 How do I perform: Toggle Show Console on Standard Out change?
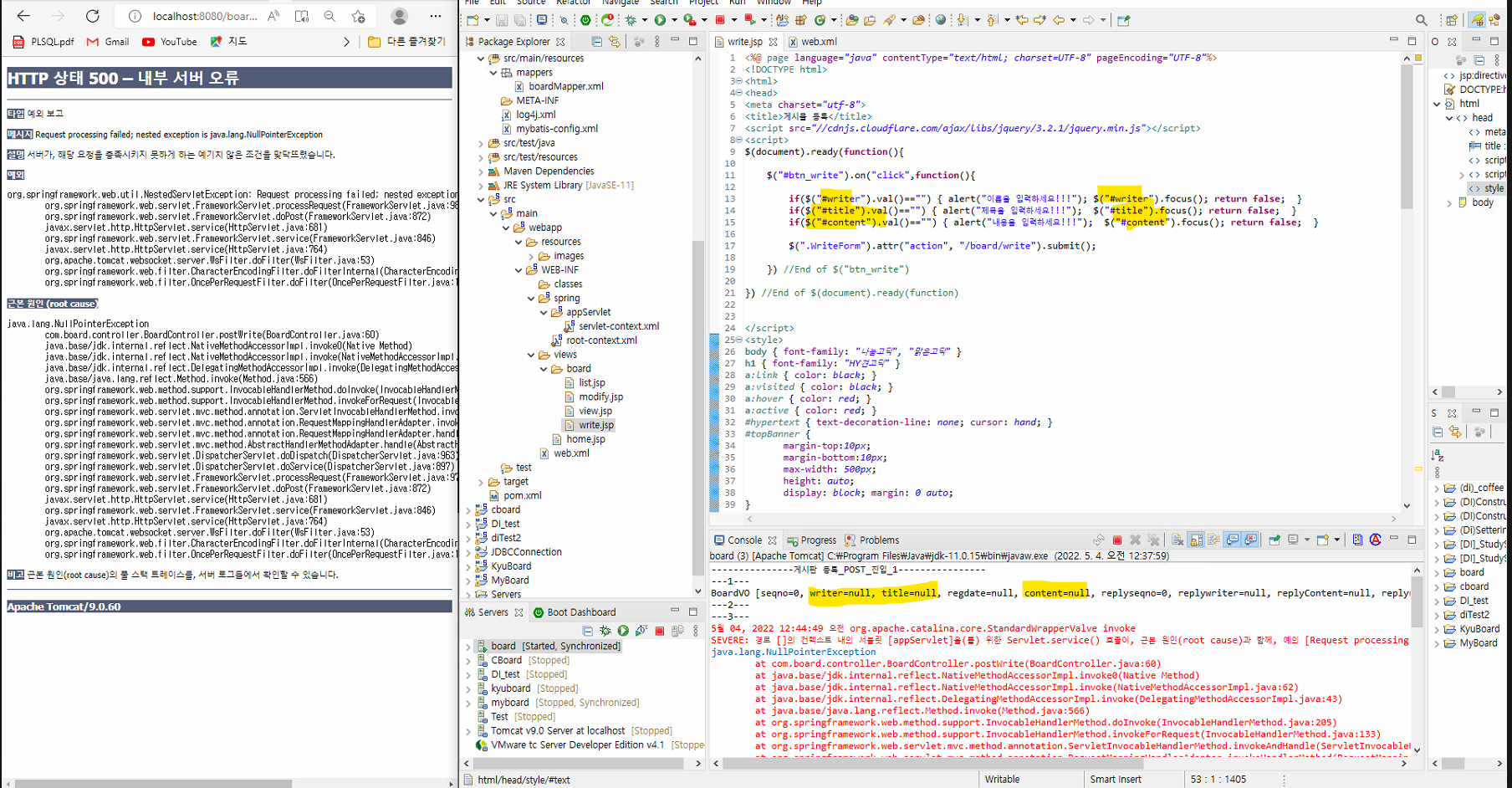pyautogui.click(x=1233, y=540)
